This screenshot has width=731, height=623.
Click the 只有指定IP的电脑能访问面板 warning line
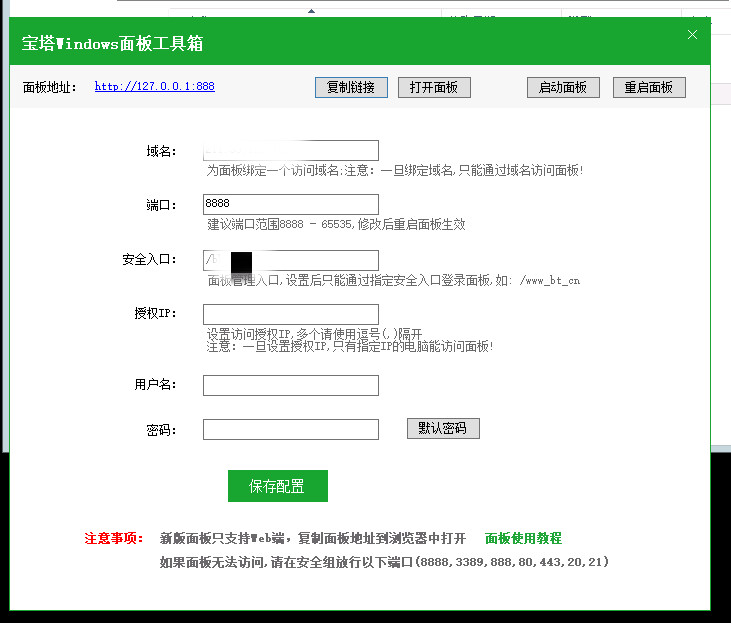tap(350, 346)
